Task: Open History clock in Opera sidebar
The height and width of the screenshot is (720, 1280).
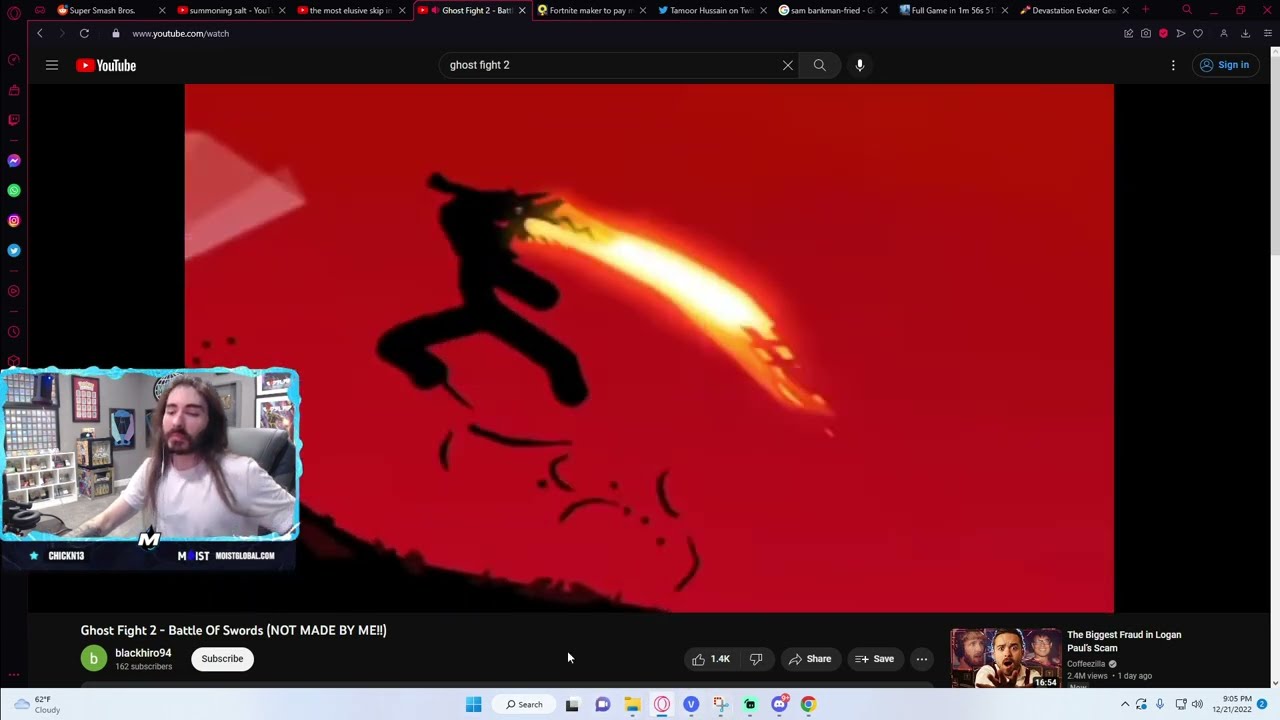Action: (x=14, y=332)
